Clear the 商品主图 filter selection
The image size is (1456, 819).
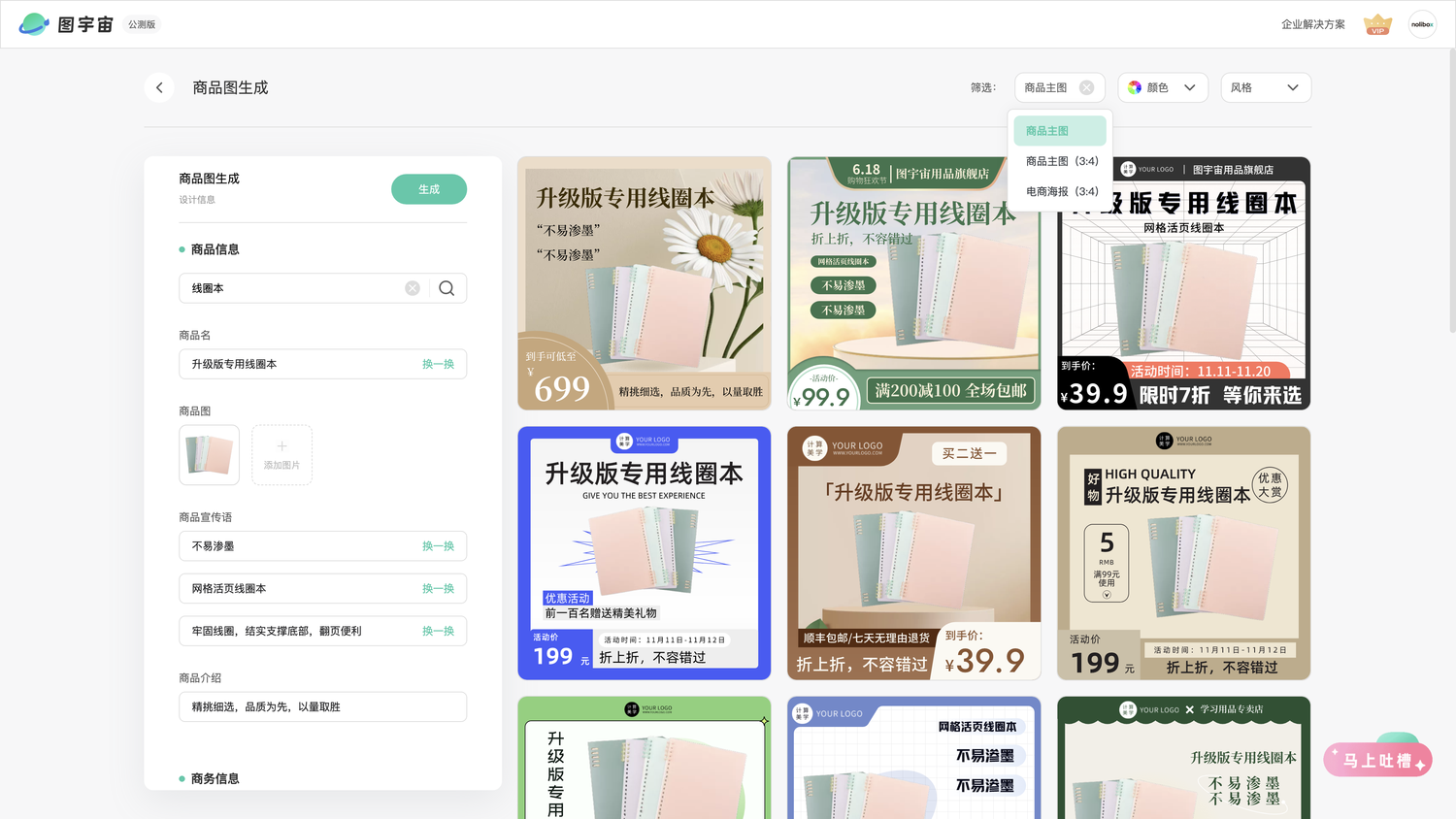tap(1086, 87)
